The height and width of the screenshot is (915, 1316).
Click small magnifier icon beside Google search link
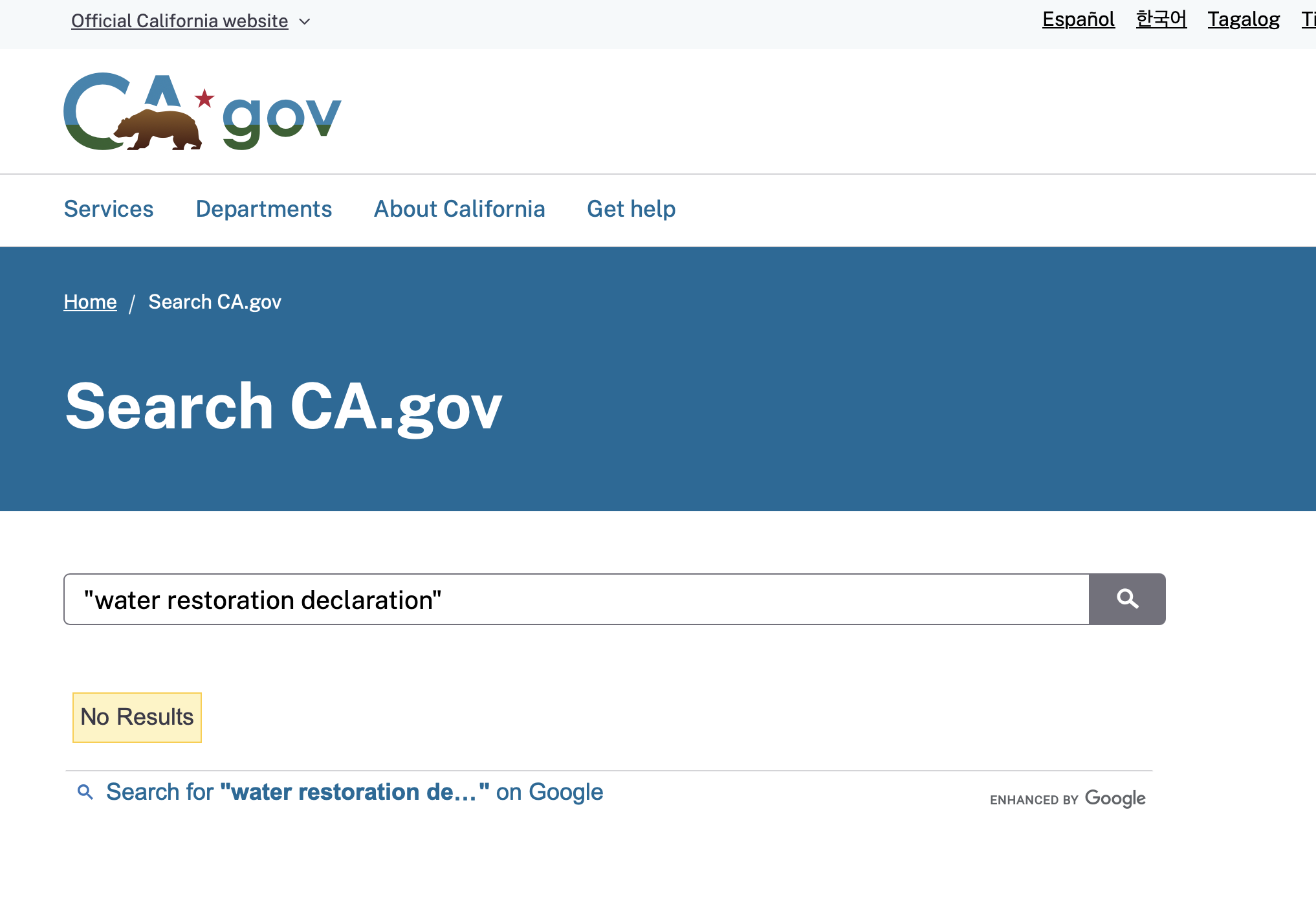coord(85,791)
